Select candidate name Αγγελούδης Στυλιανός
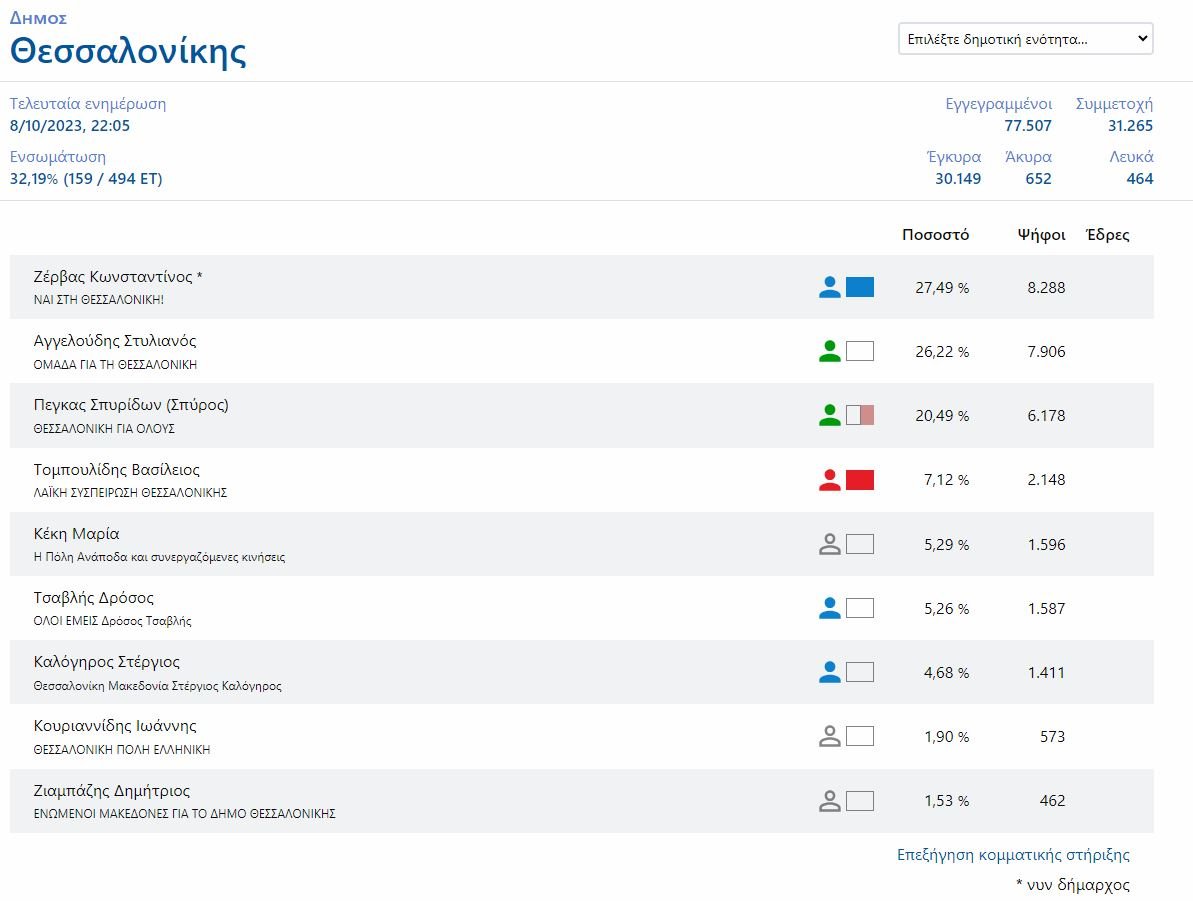Image resolution: width=1193 pixels, height=901 pixels. pyautogui.click(x=115, y=340)
